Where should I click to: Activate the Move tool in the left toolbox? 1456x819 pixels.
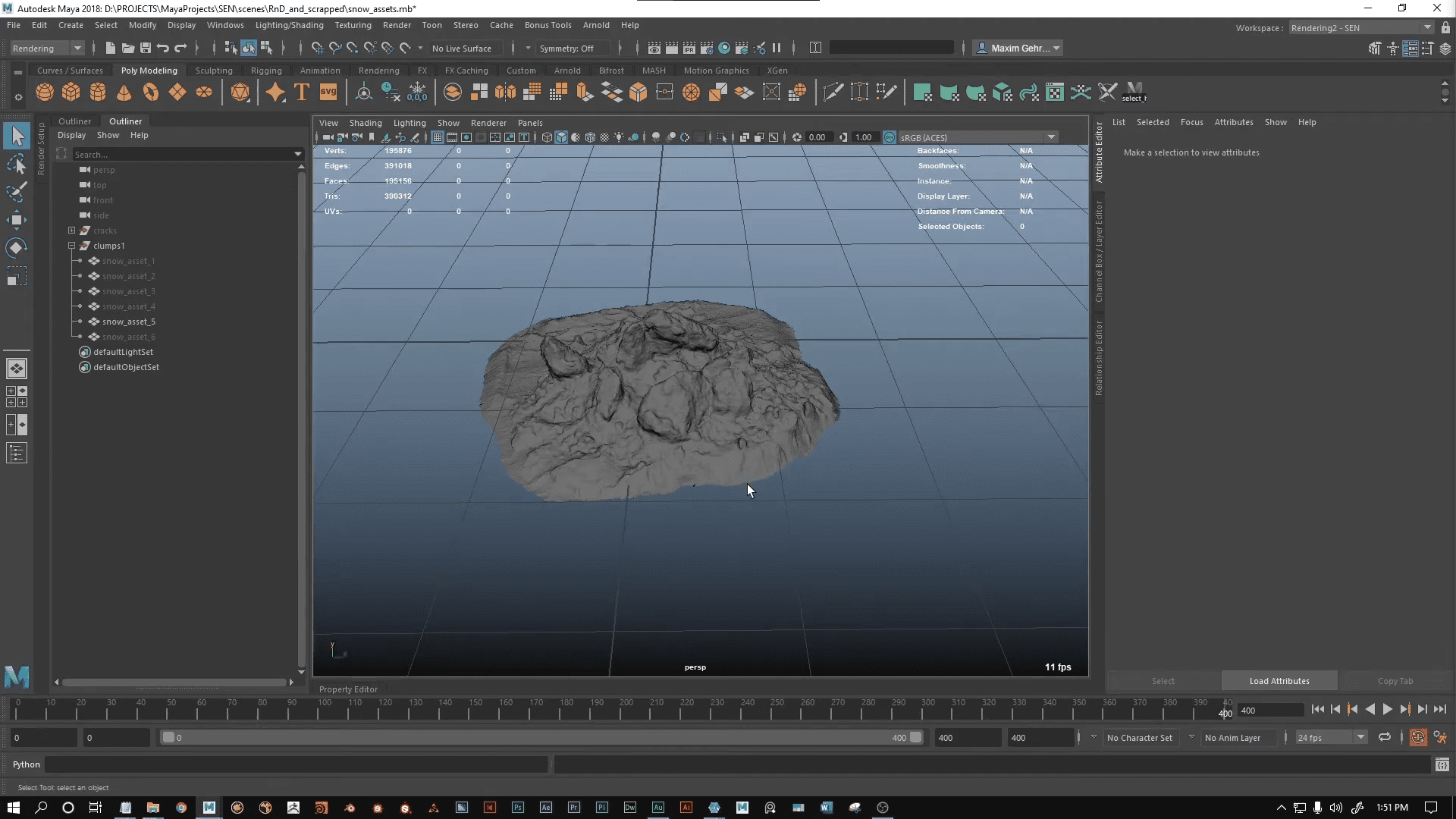(x=17, y=220)
